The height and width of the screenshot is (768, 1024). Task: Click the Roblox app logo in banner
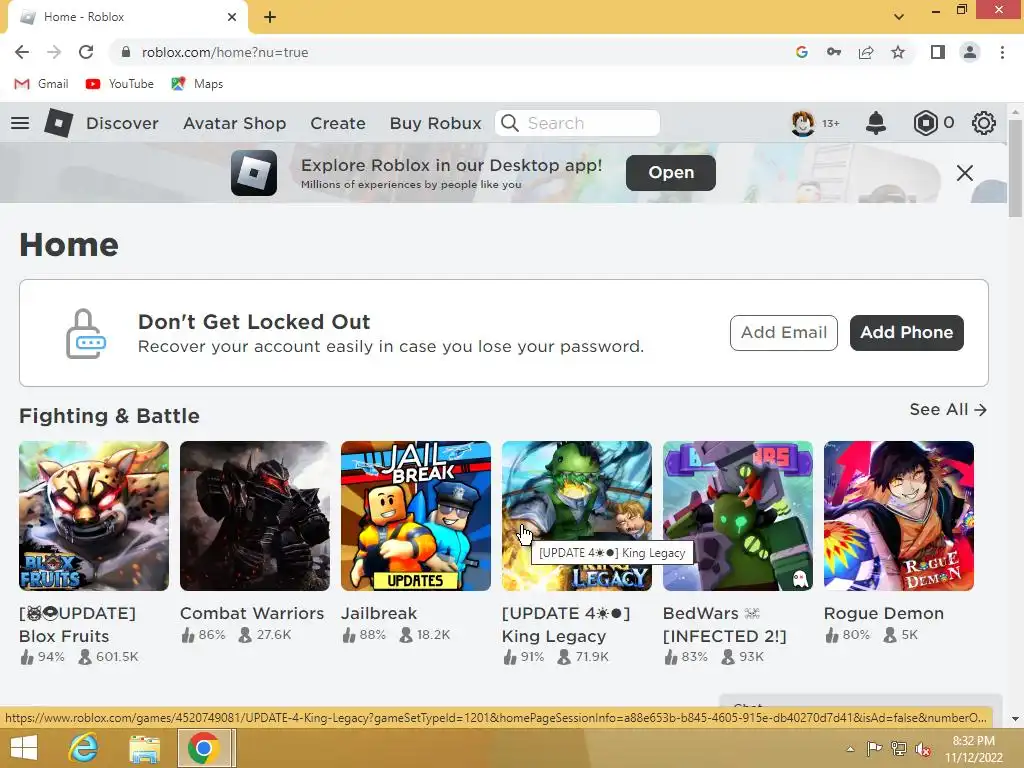254,173
